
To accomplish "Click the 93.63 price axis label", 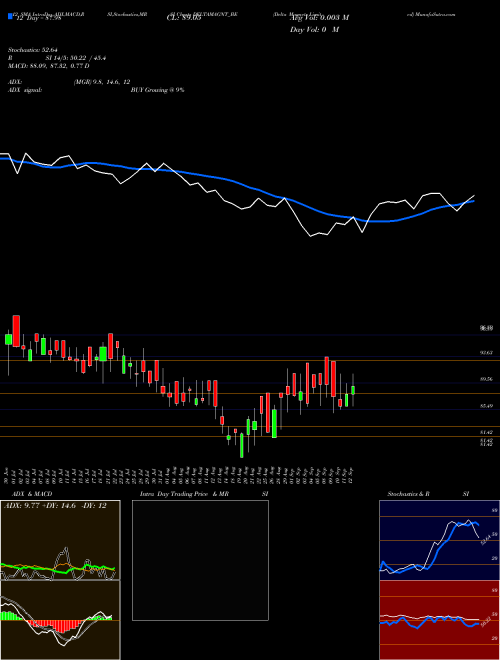I will (486, 353).
